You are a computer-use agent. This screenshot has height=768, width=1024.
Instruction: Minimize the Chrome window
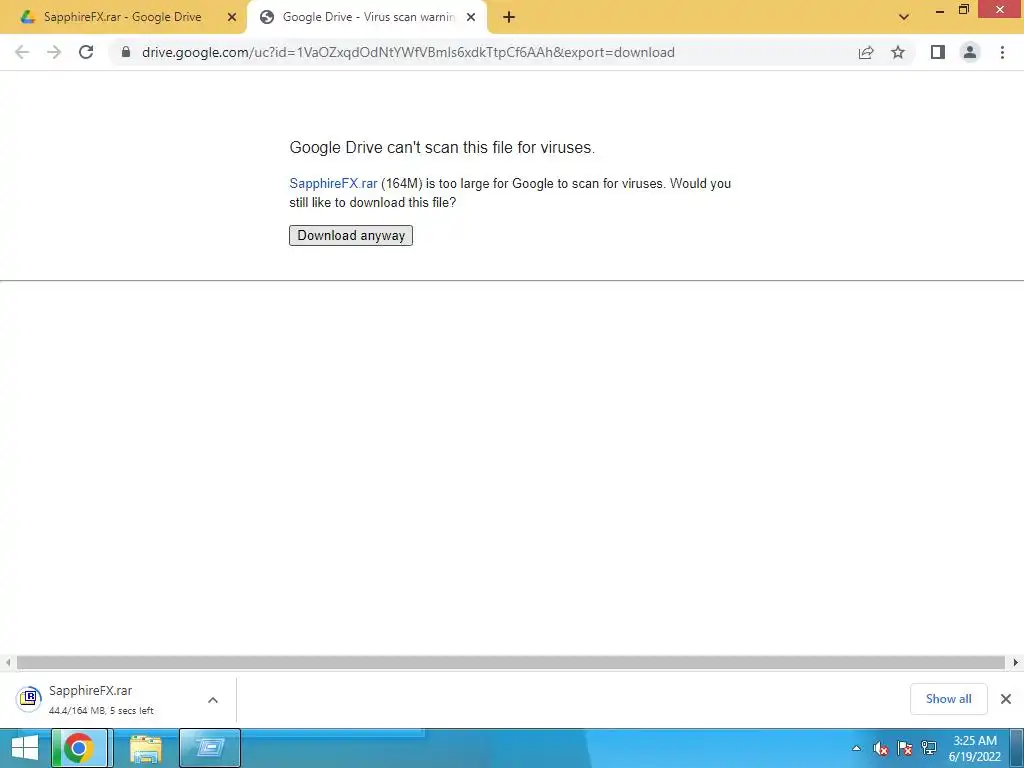click(x=939, y=10)
